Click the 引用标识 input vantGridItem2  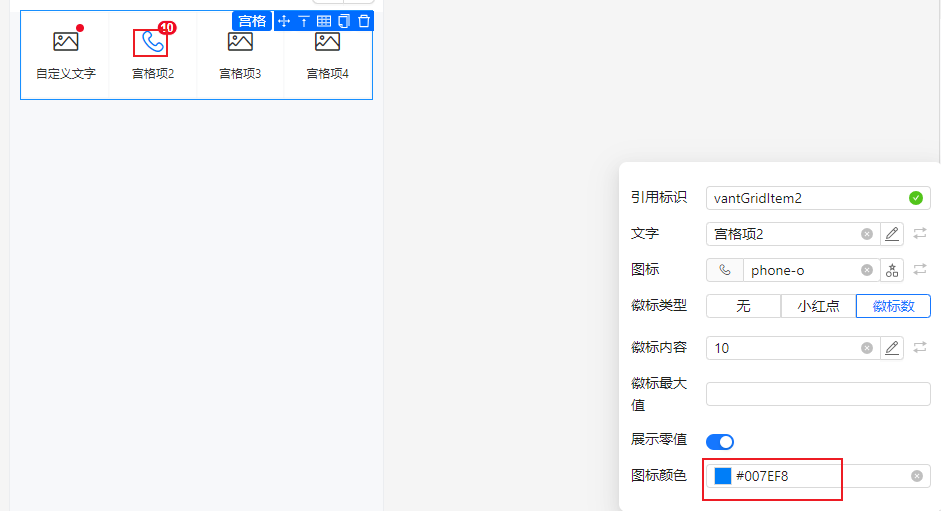click(x=818, y=198)
